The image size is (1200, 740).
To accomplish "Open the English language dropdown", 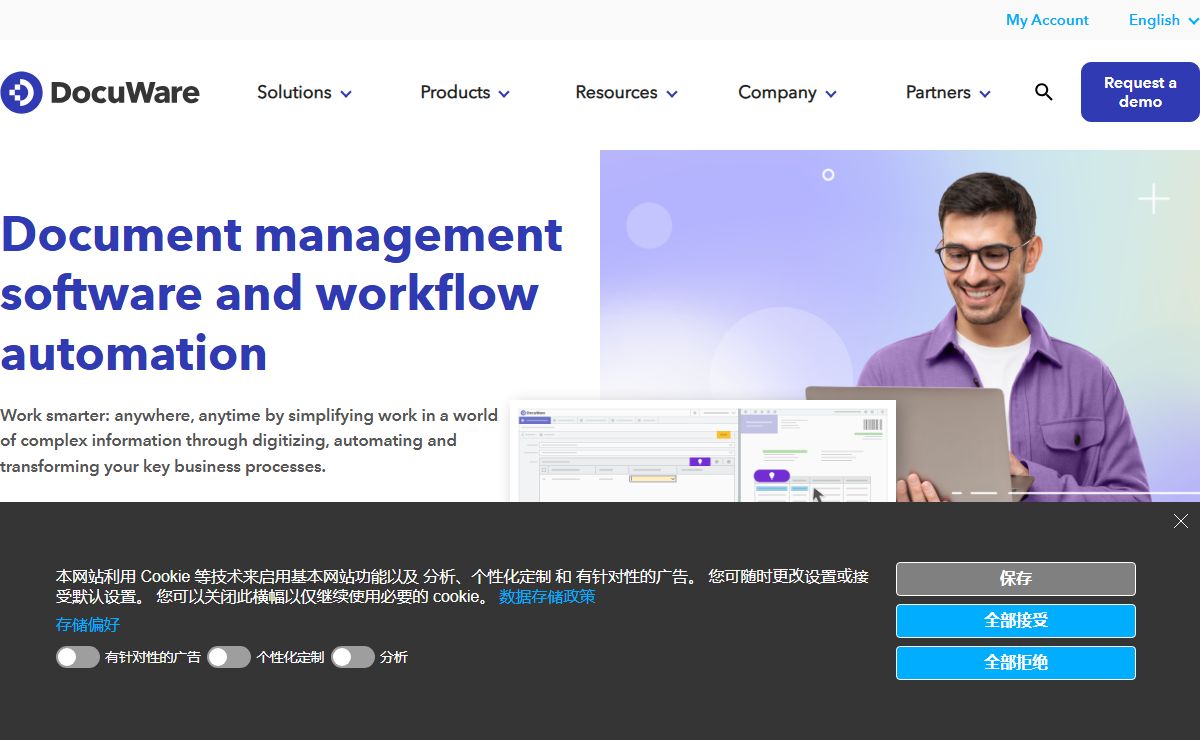I will (x=1163, y=20).
